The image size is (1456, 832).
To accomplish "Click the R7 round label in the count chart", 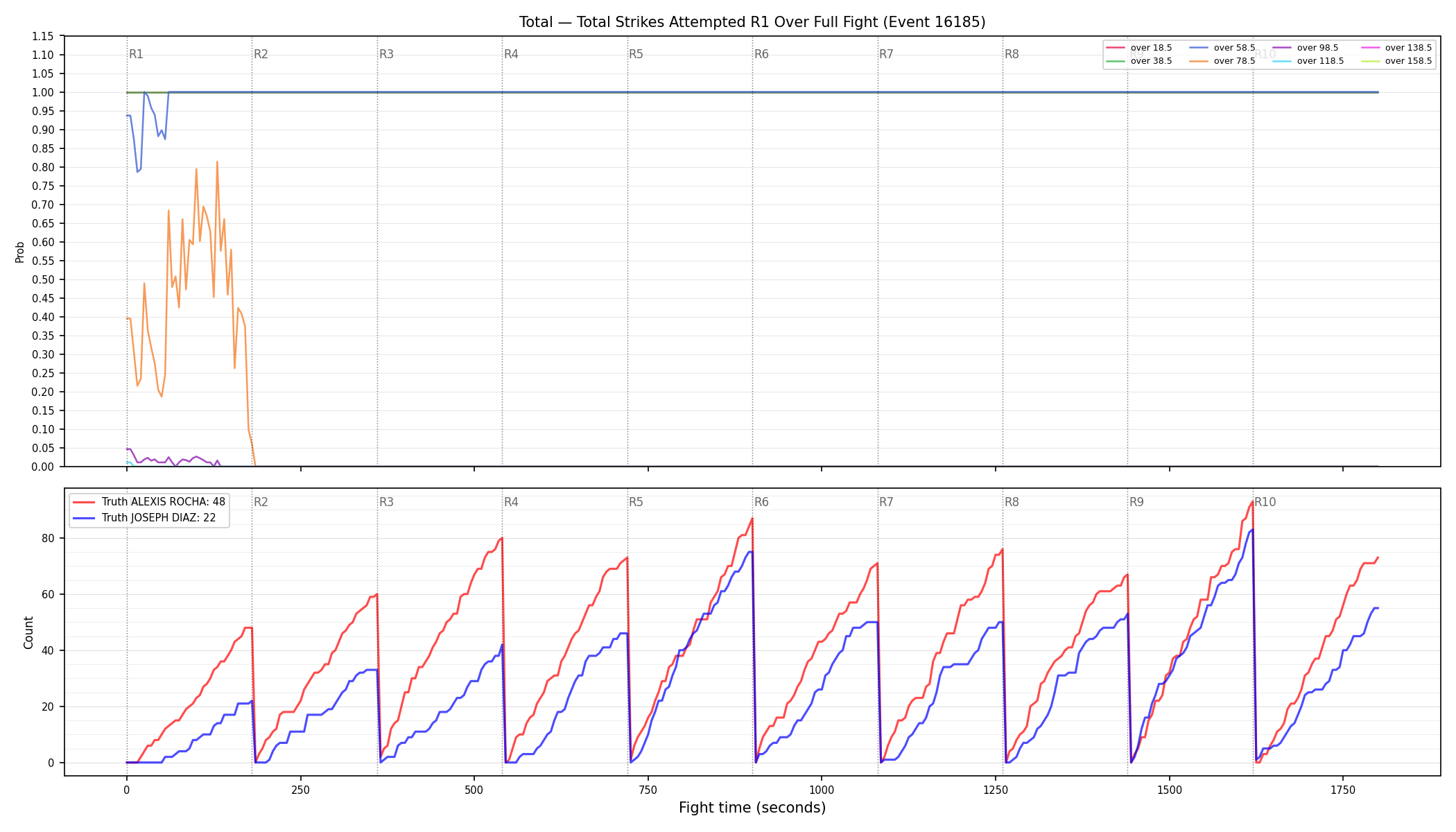I will pyautogui.click(x=886, y=502).
